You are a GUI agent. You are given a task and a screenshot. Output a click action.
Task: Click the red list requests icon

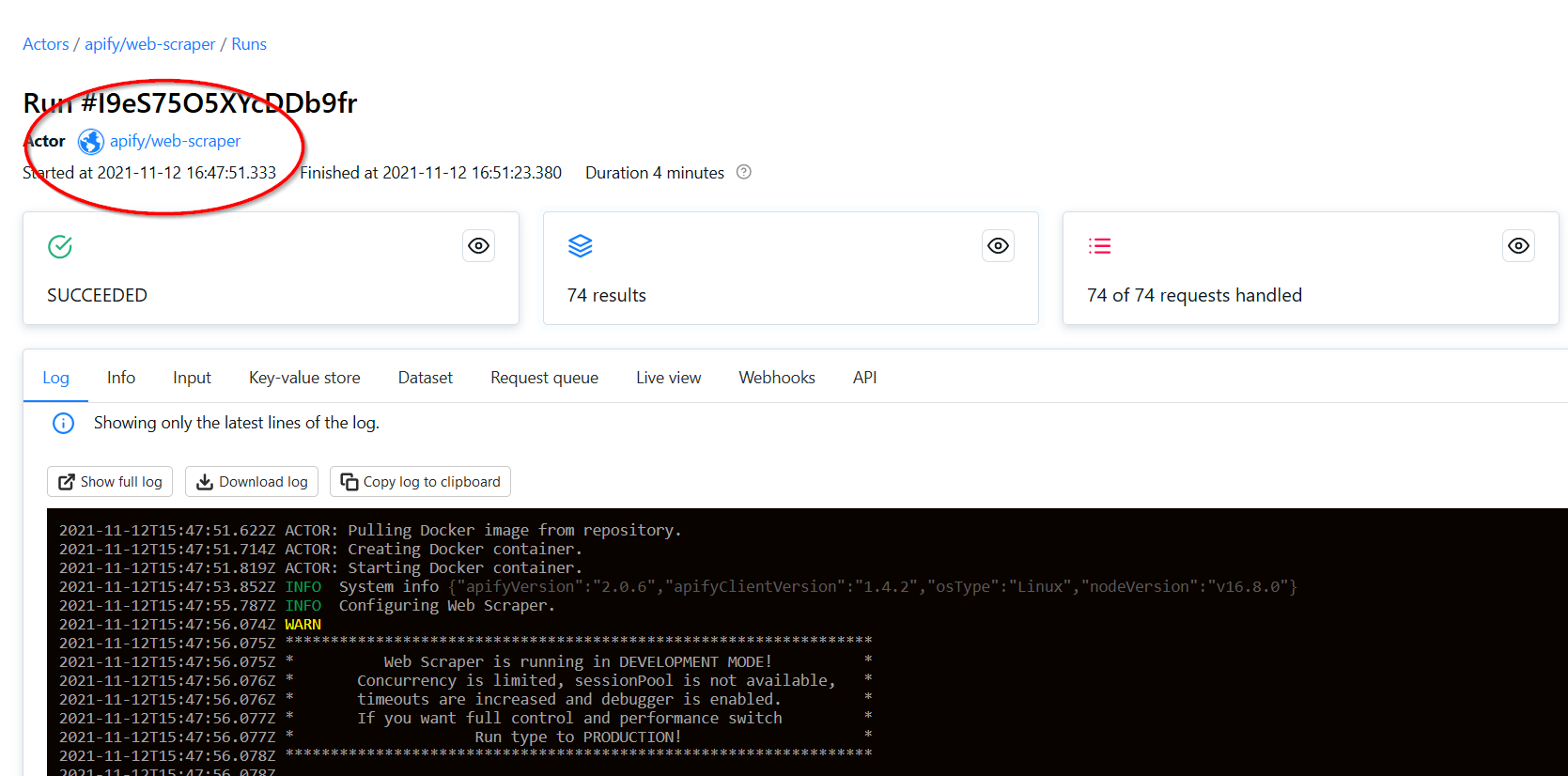click(1100, 246)
